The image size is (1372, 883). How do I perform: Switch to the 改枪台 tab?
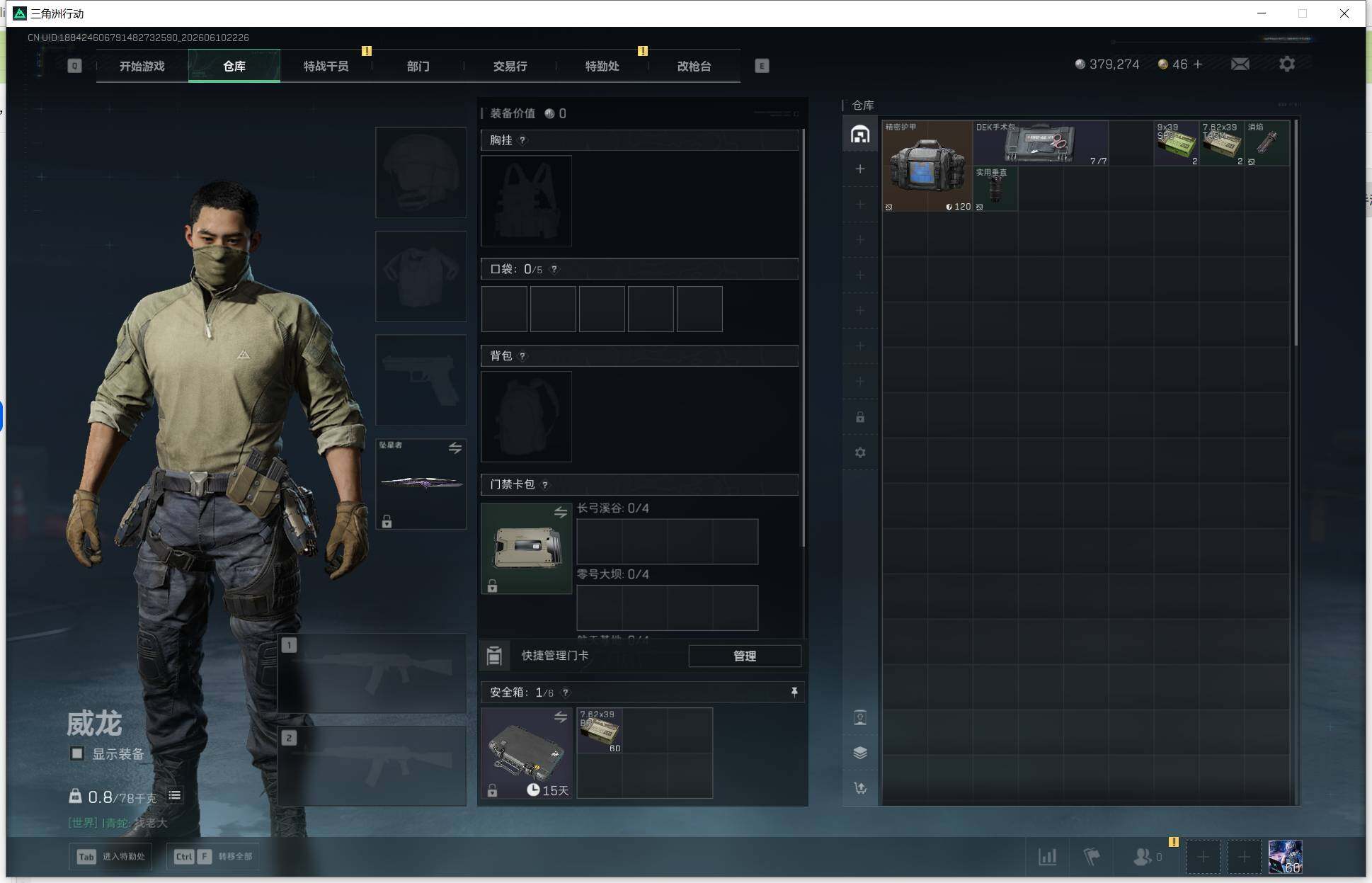click(x=694, y=66)
